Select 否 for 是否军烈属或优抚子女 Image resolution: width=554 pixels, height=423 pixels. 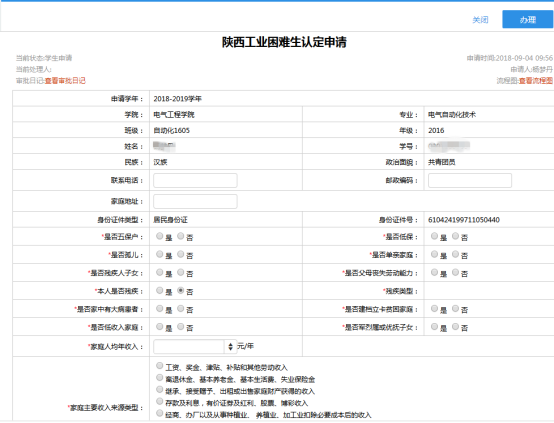455,327
